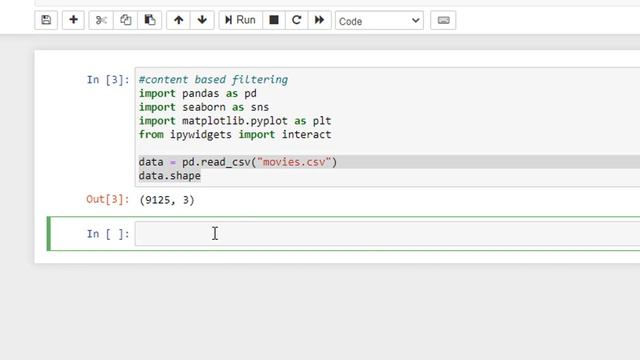Move the selected cell up arrow
Viewport: 640px width, 360px height.
pos(178,20)
